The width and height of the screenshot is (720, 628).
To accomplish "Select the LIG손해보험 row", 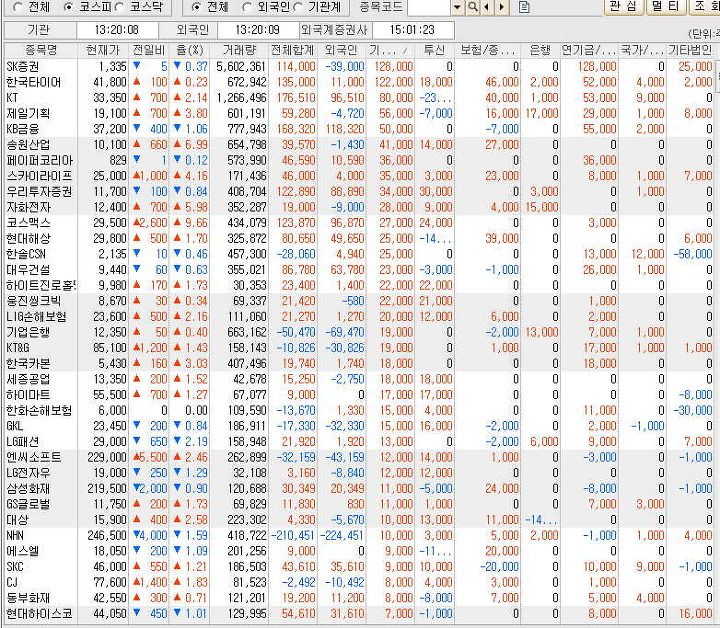I will click(x=359, y=316).
